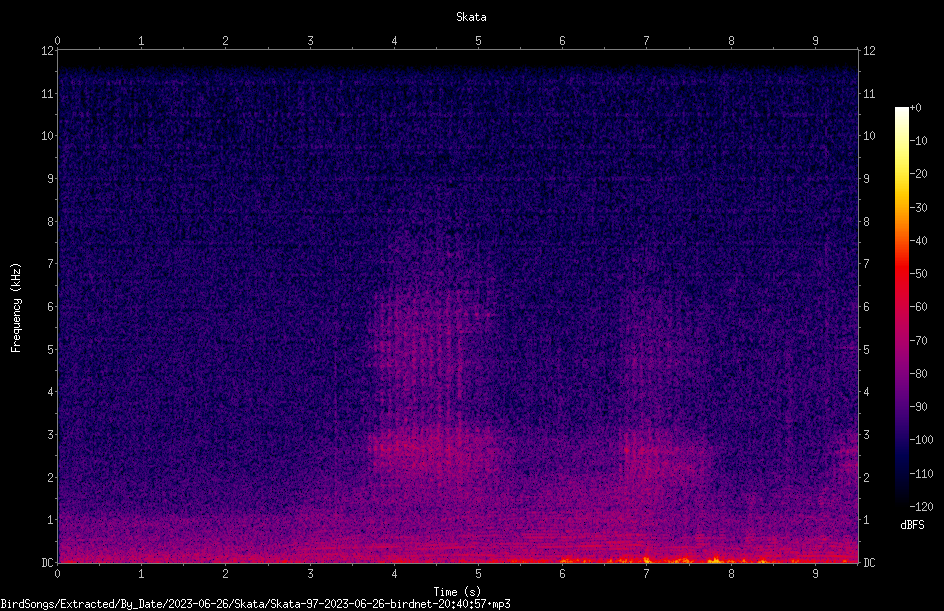Viewport: 944px width, 611px height.
Task: Click the "0" tick on the bottom time axis
Action: coord(58,574)
